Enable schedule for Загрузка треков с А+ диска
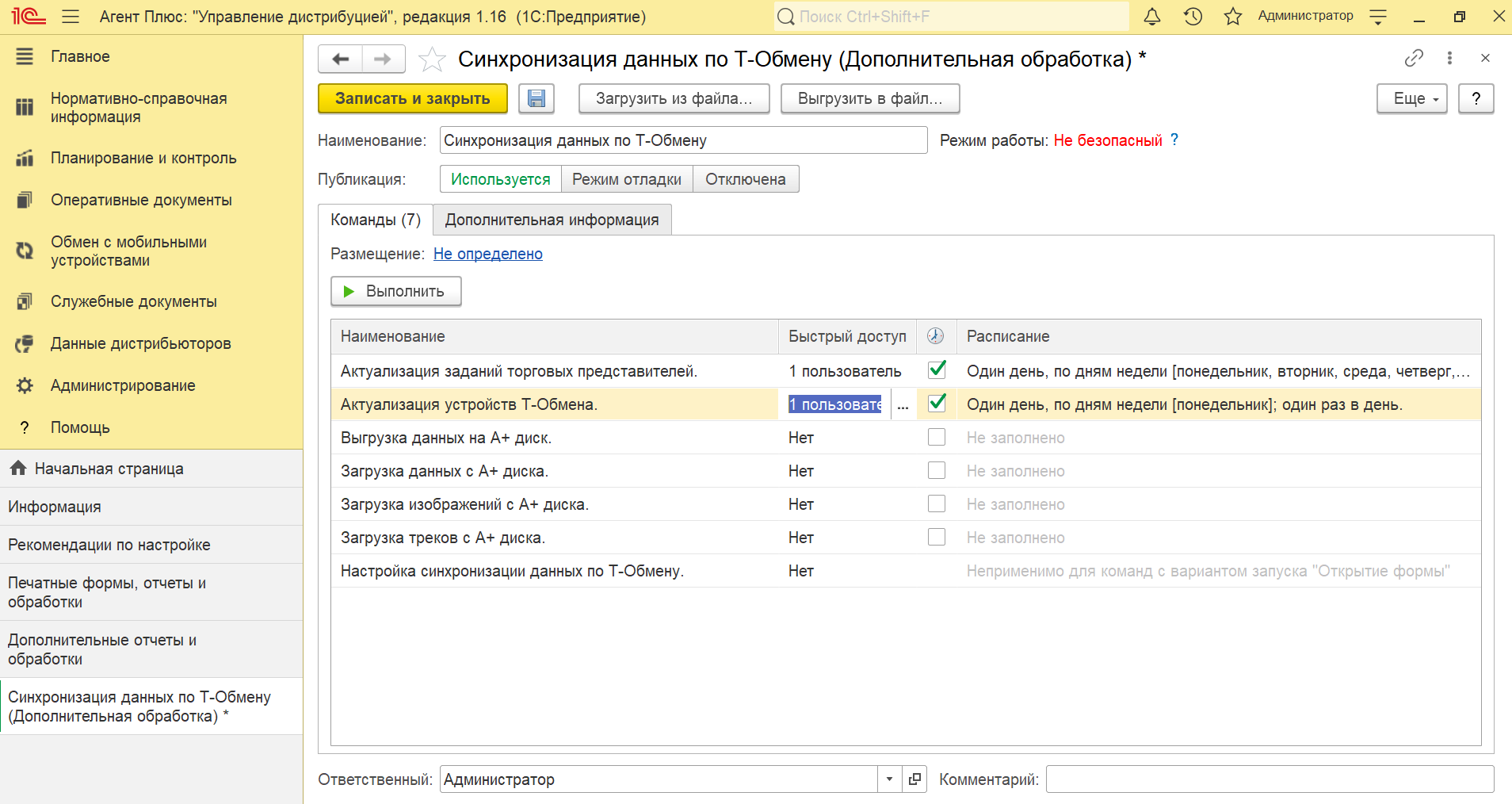The width and height of the screenshot is (1512, 804). point(937,537)
